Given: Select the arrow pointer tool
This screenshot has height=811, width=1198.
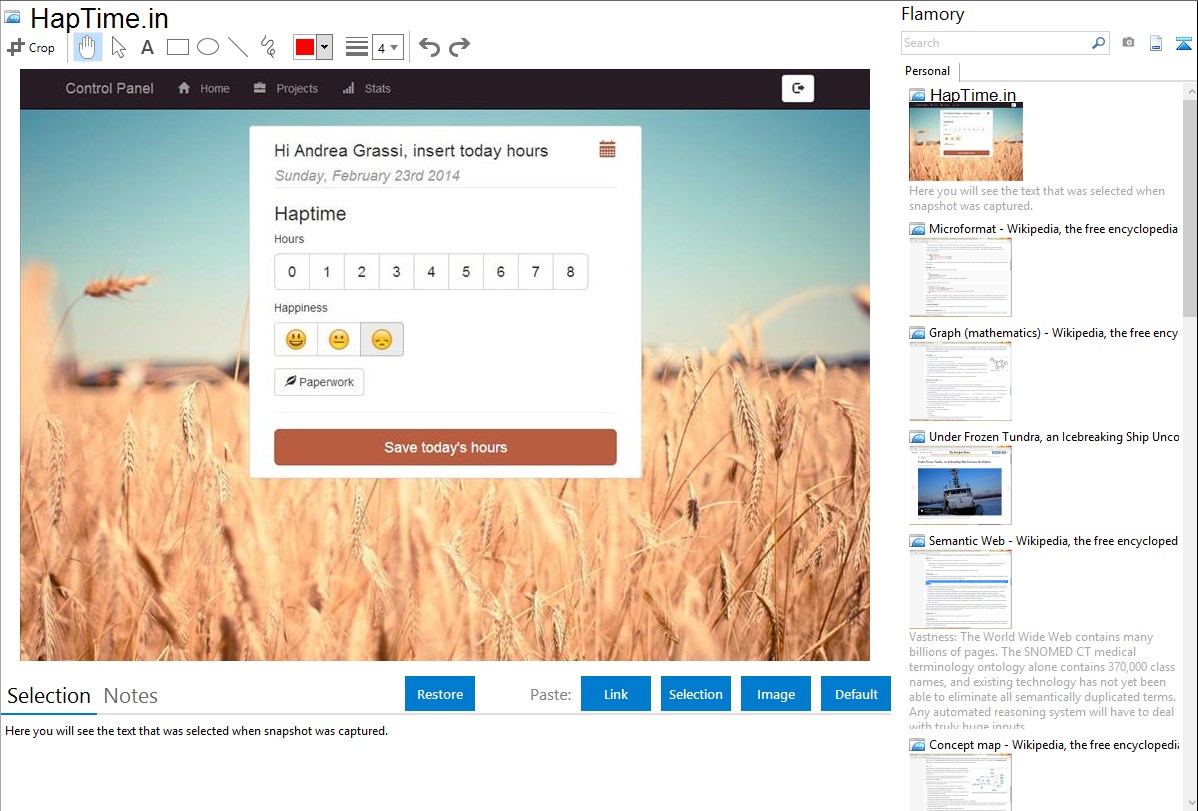Looking at the screenshot, I should click(x=118, y=47).
